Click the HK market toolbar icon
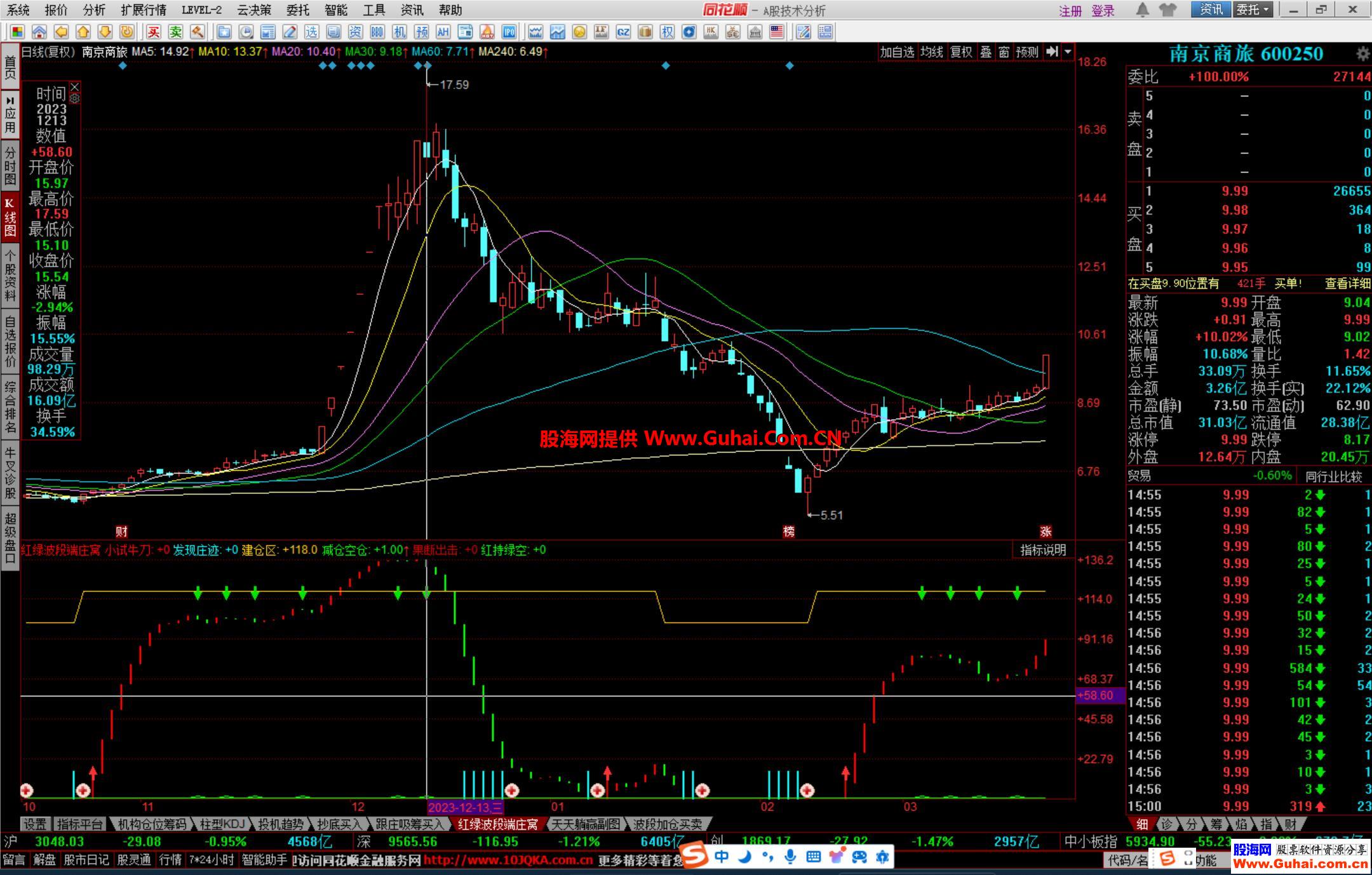Screen dimensions: 1372x875 point(711,32)
